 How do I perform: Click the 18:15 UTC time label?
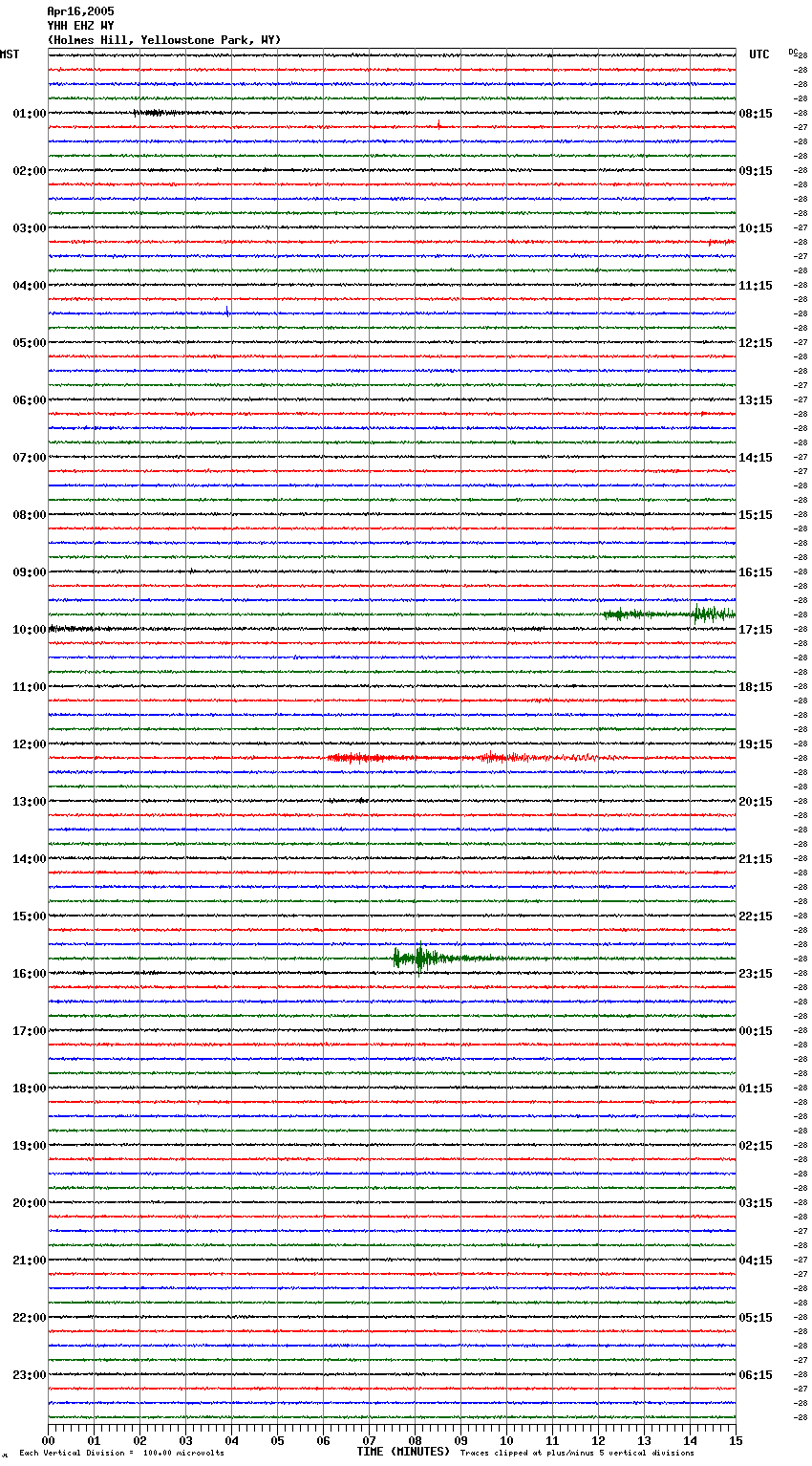[756, 687]
